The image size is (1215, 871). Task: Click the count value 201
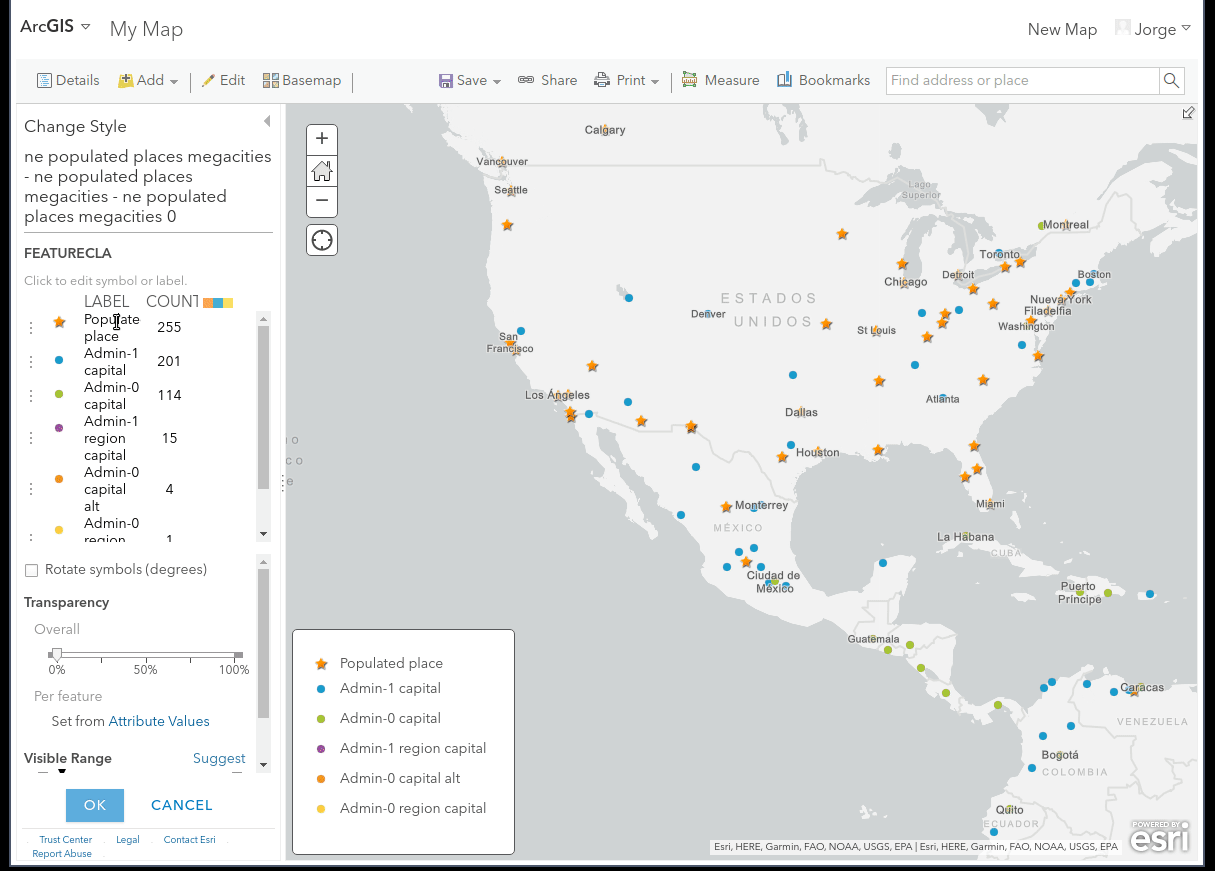pyautogui.click(x=169, y=361)
